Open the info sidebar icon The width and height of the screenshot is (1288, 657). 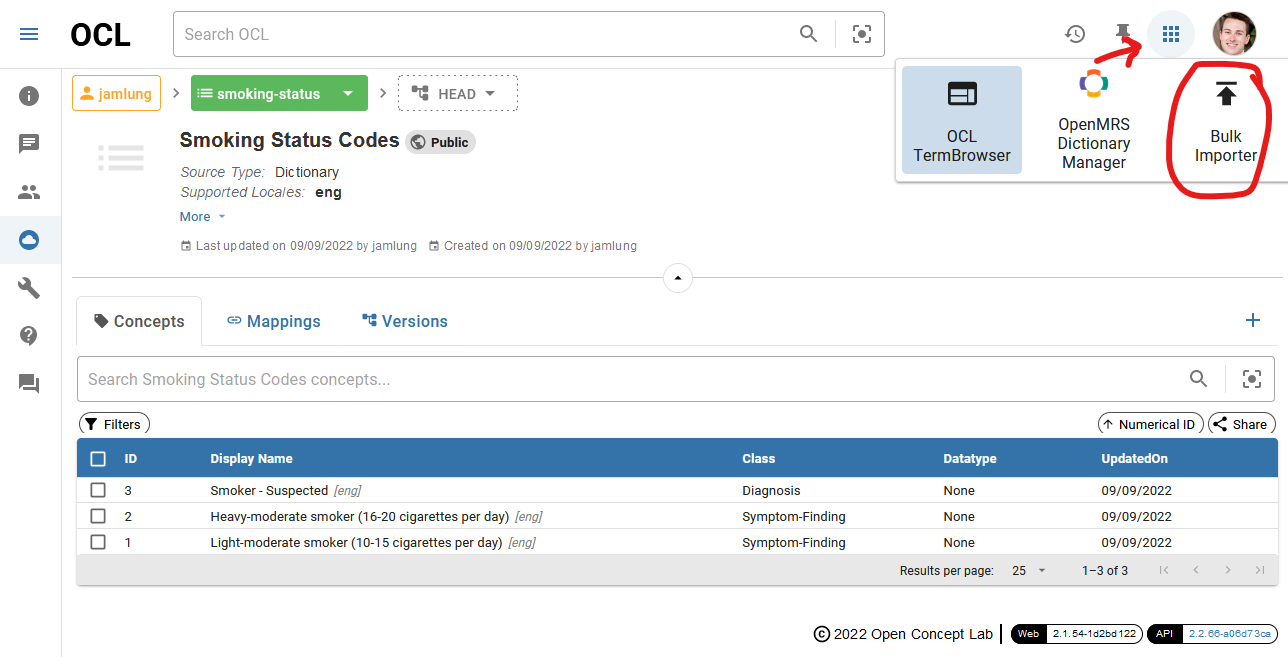tap(29, 96)
